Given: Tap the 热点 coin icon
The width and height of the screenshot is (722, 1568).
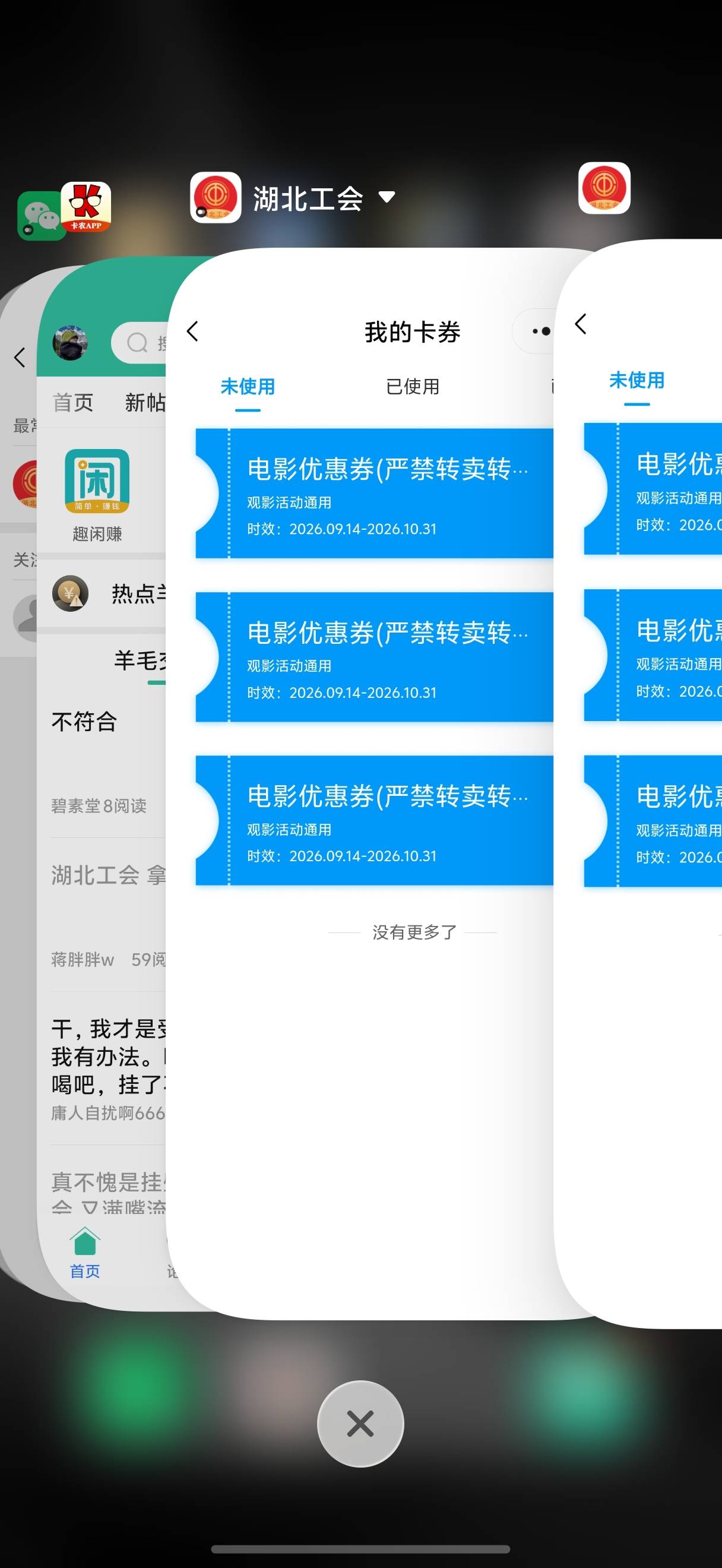Looking at the screenshot, I should click(71, 593).
